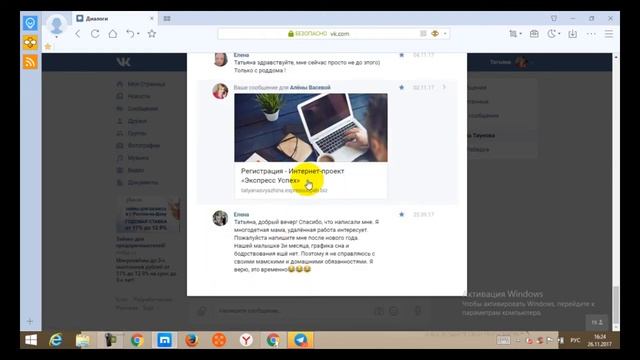The width and height of the screenshot is (640, 360).
Task: Open the Татьяна profile menu in the VK header
Action: (510, 62)
